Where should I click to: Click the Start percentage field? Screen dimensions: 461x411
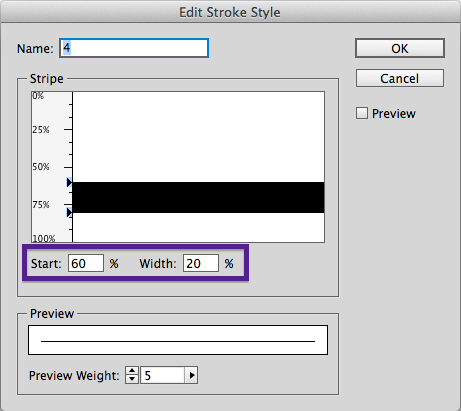(x=86, y=263)
